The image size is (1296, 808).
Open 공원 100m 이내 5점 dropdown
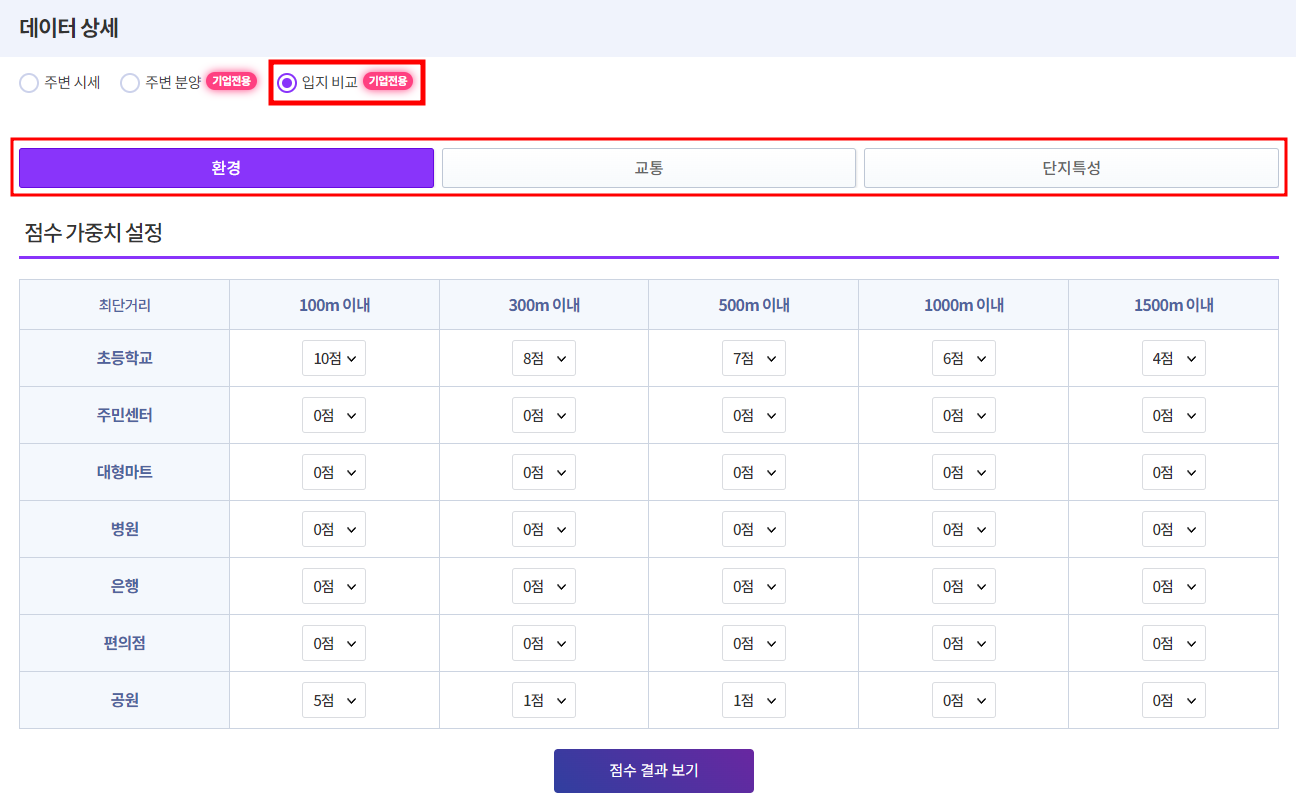(334, 700)
